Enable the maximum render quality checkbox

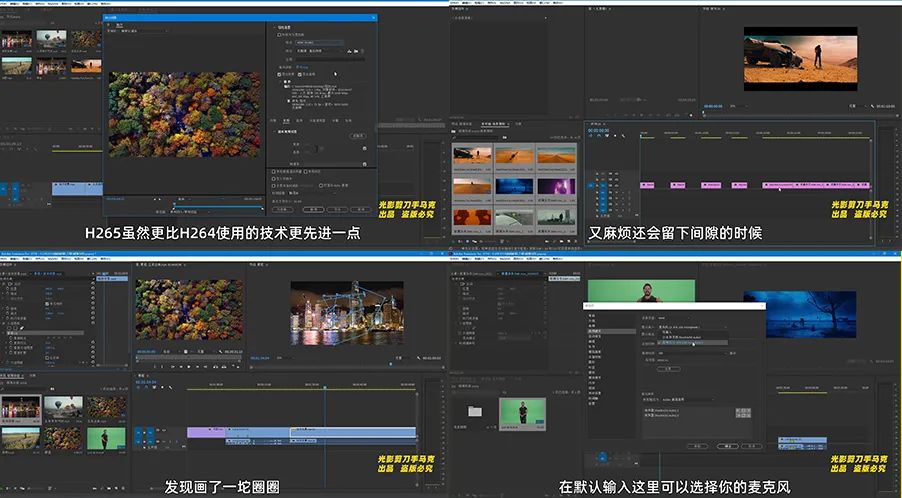(275, 171)
